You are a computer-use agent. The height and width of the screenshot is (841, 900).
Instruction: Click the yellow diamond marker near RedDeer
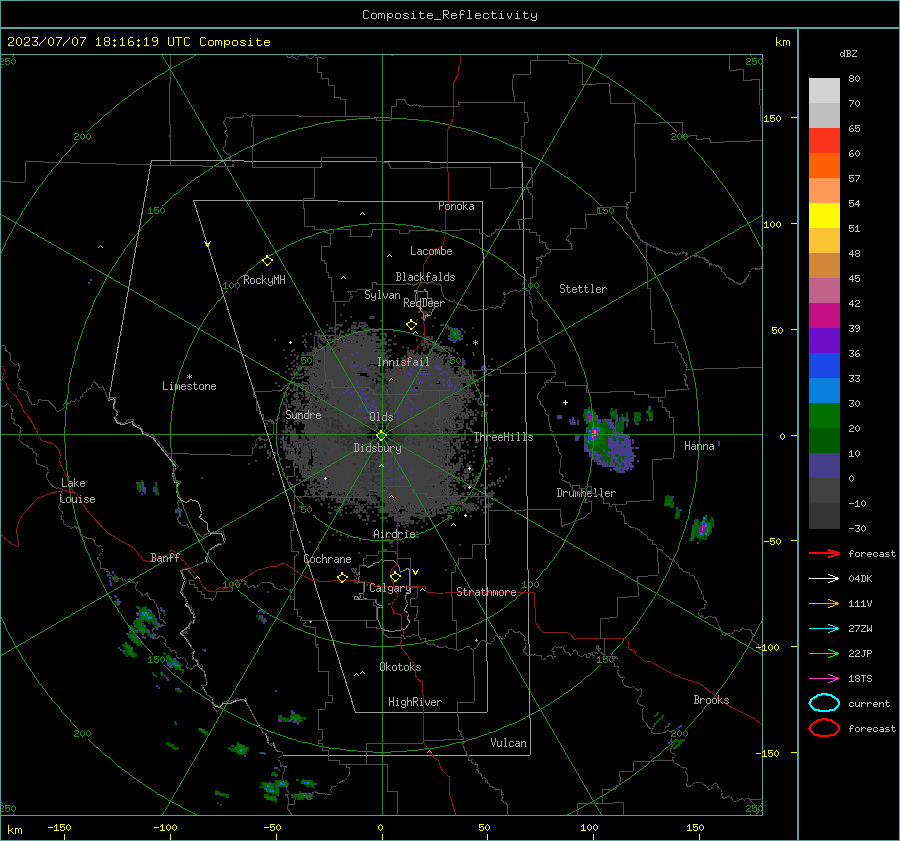[x=411, y=325]
